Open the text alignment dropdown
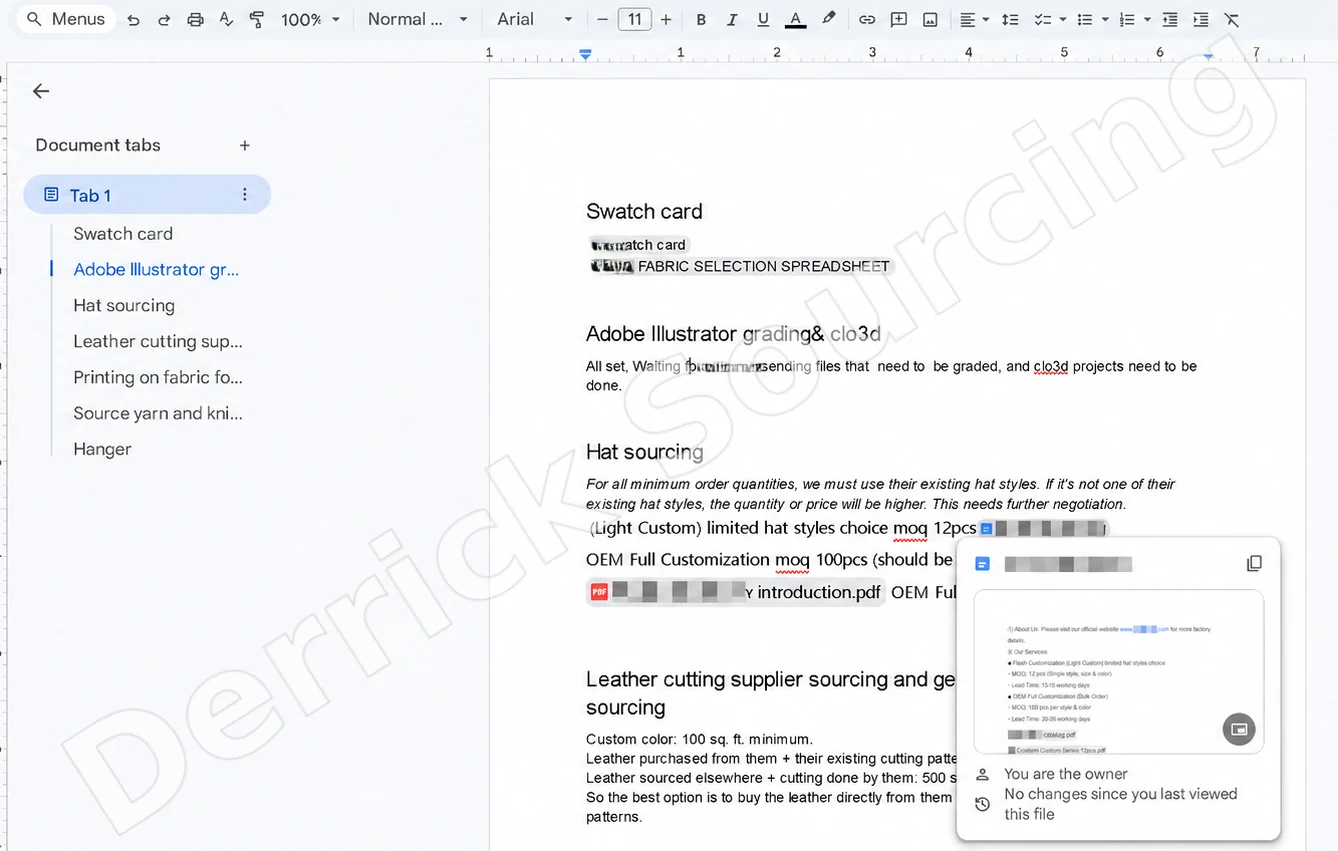The width and height of the screenshot is (1338, 851). point(974,20)
